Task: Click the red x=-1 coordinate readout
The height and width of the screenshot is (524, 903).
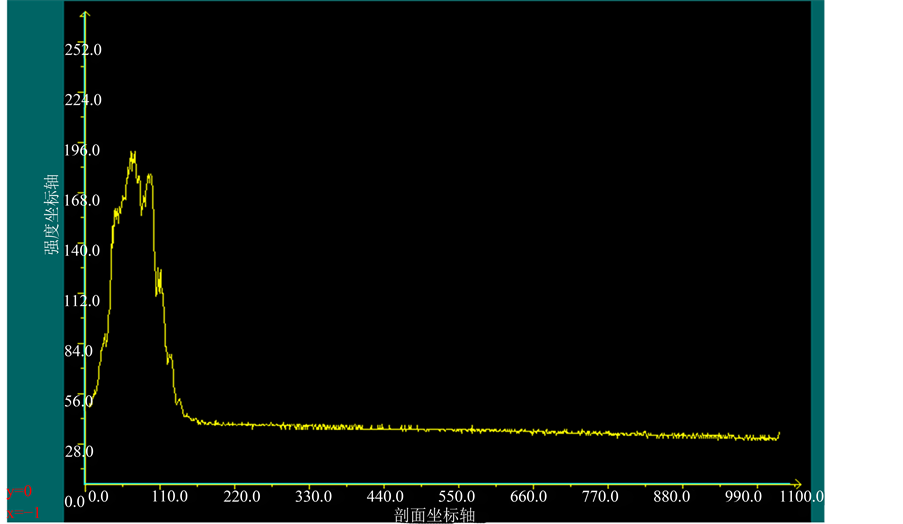Action: point(22,512)
